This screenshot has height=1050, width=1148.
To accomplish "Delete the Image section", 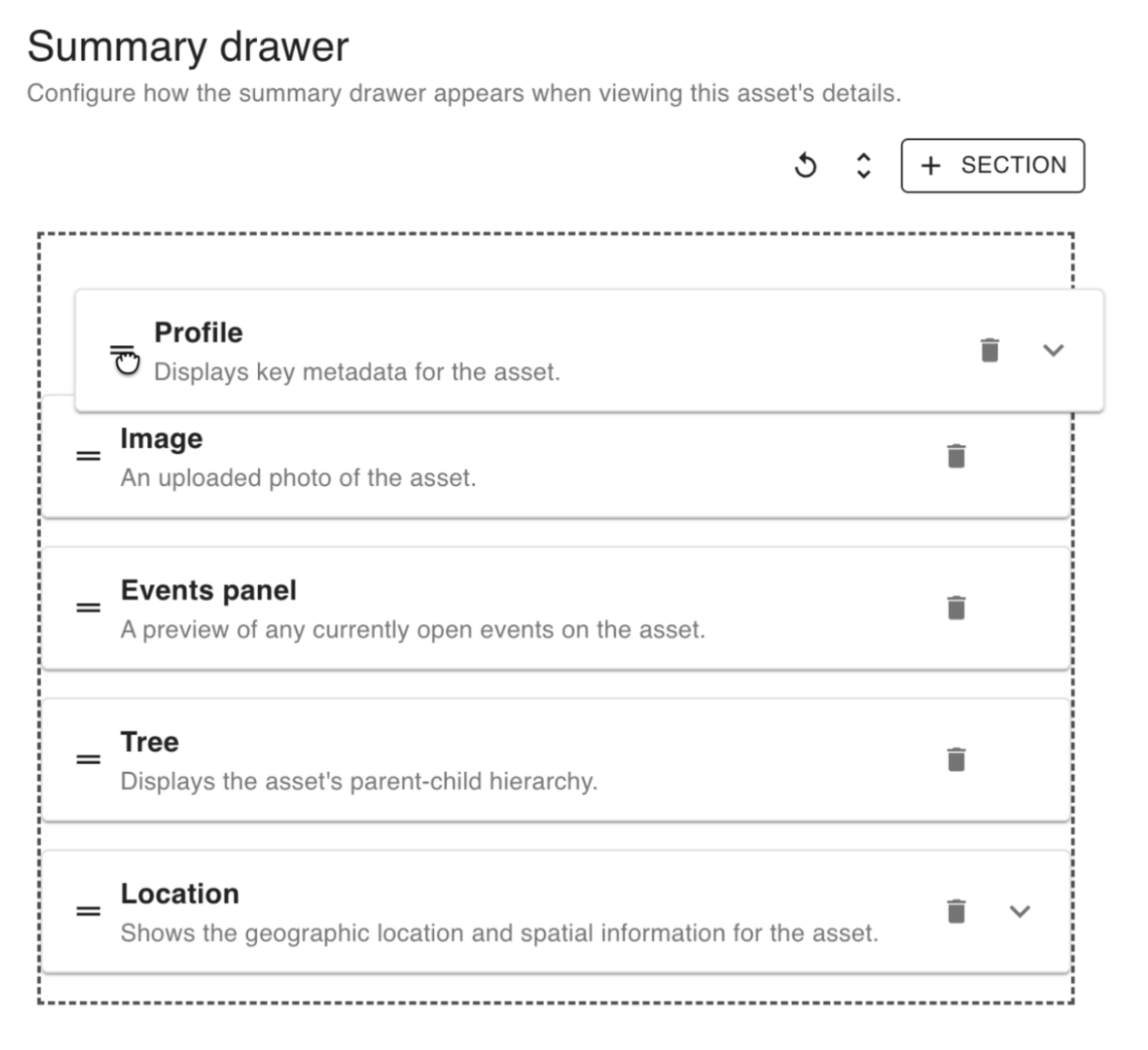I will (956, 456).
